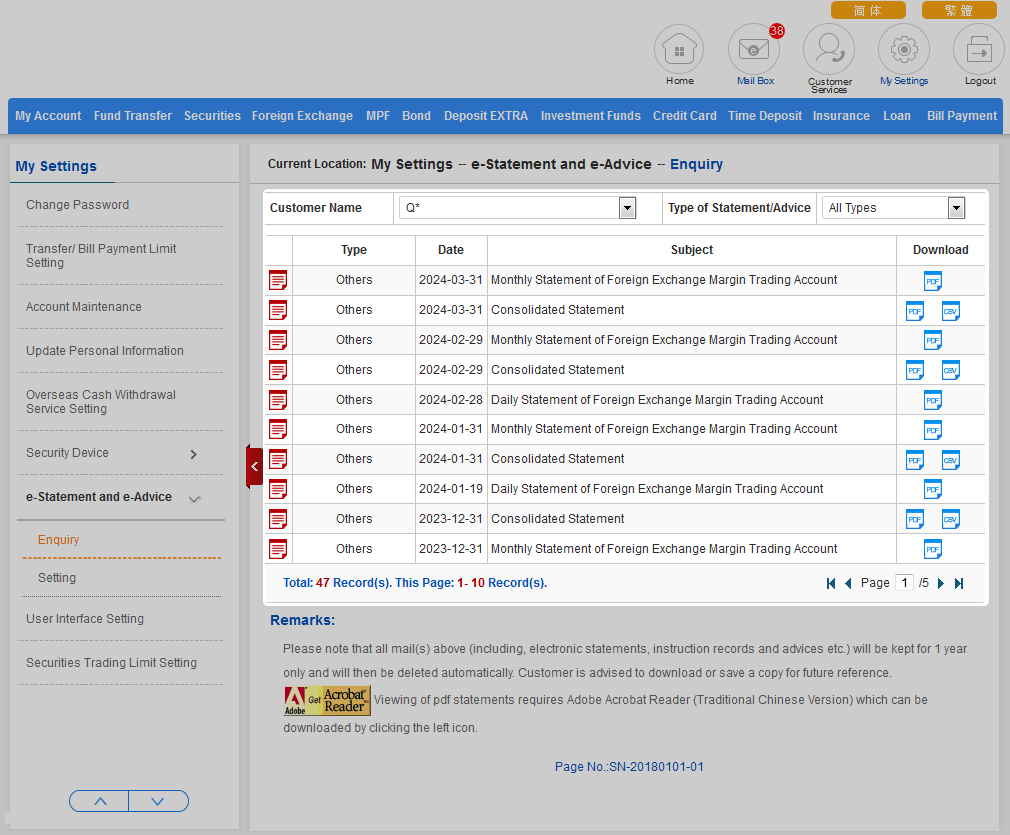Click the Logout icon
1010x835 pixels.
979,49
